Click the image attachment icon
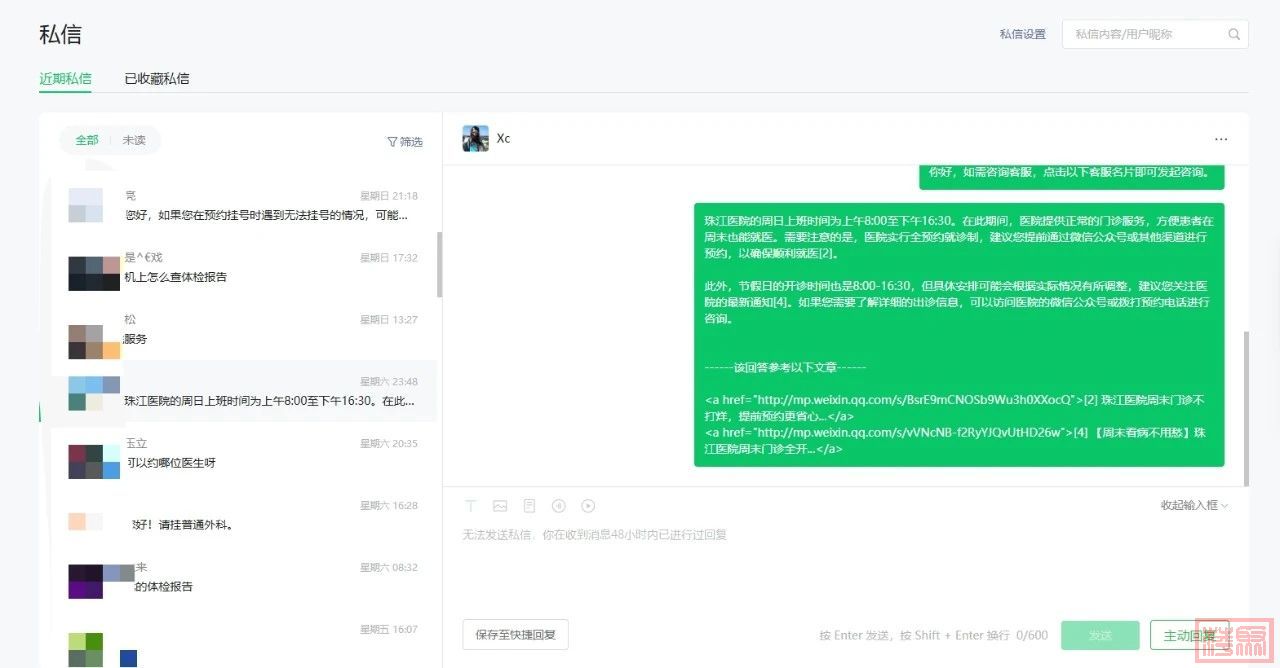This screenshot has width=1280, height=668. [x=500, y=506]
